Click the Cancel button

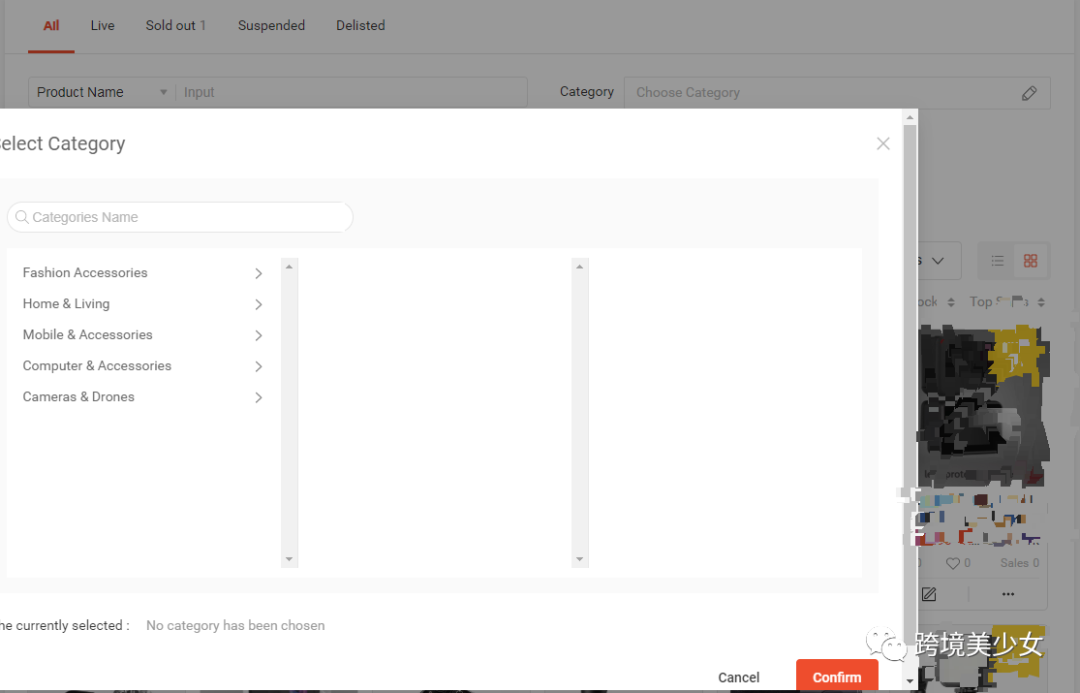click(x=738, y=677)
